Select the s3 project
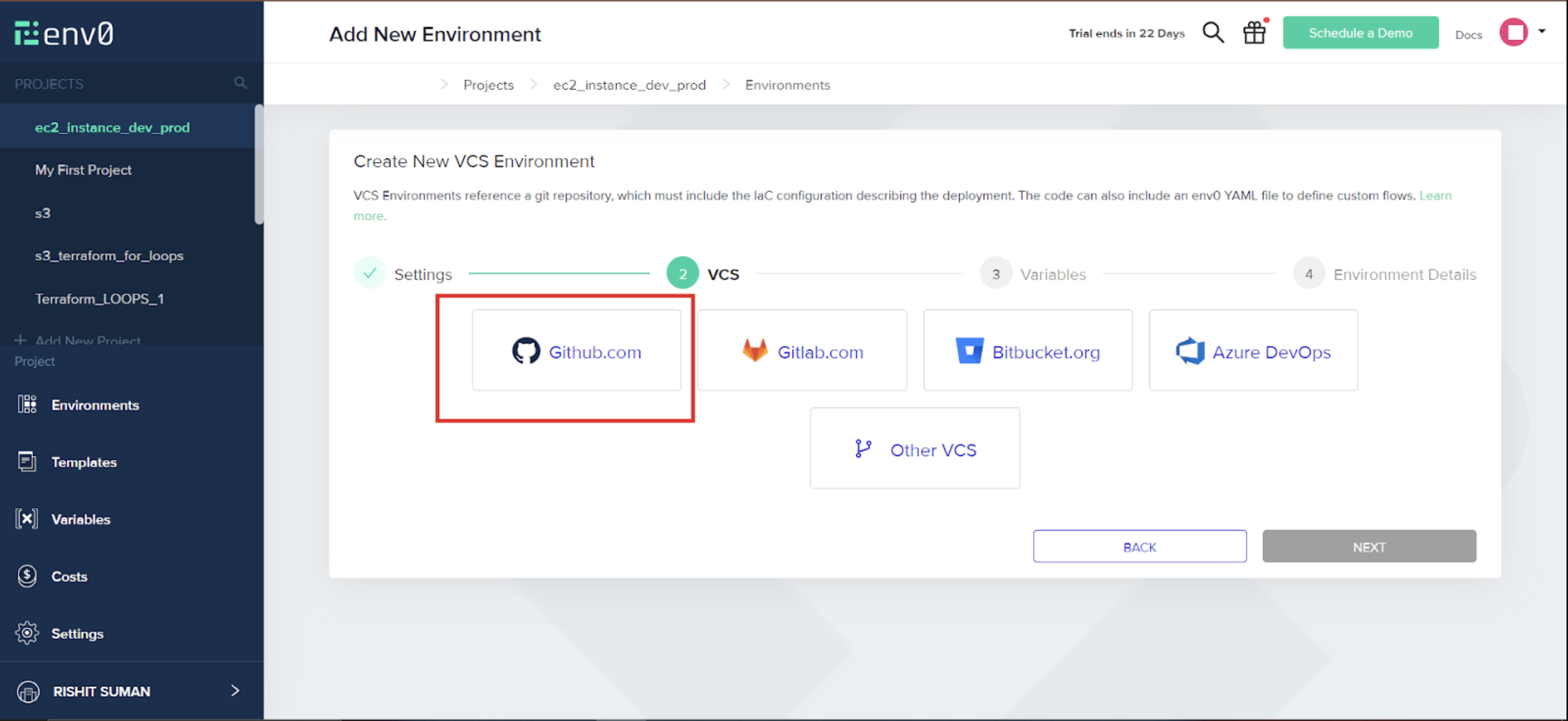 point(43,213)
